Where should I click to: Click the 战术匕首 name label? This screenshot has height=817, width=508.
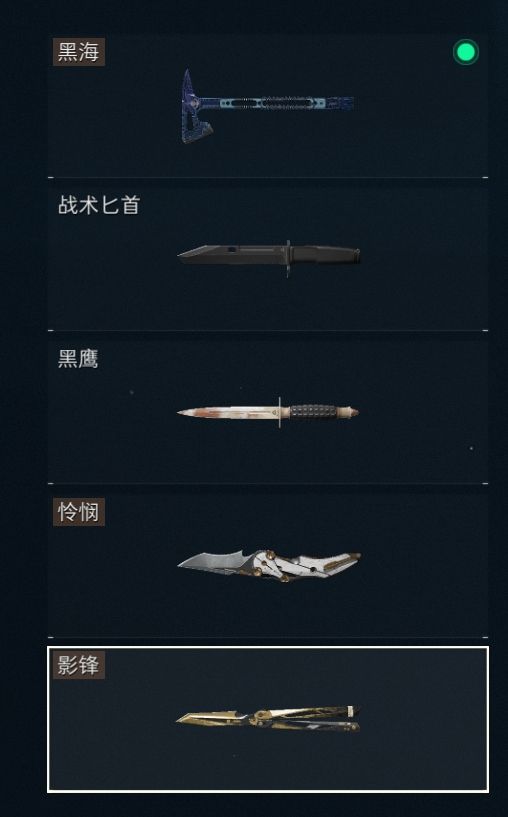point(99,205)
